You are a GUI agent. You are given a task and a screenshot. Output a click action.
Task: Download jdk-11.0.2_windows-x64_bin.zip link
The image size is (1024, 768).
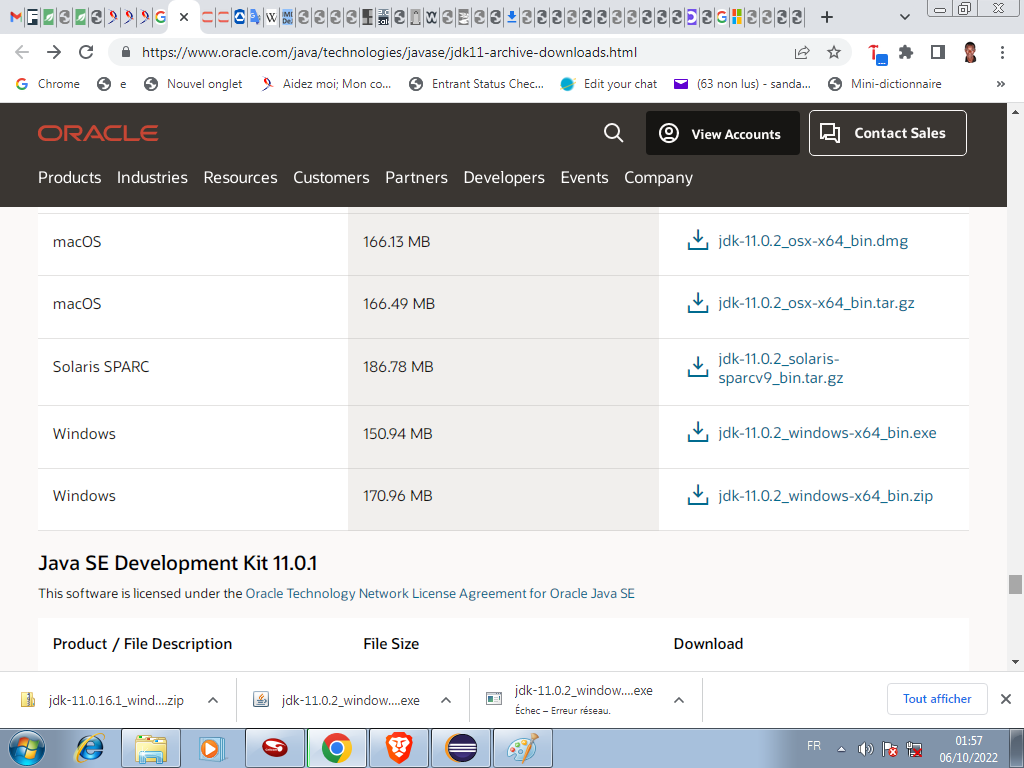825,496
